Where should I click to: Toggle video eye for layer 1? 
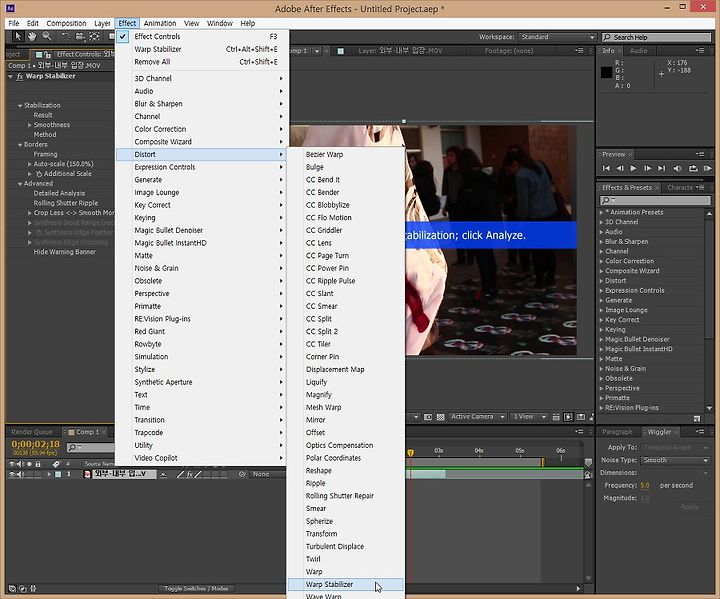pyautogui.click(x=12, y=474)
